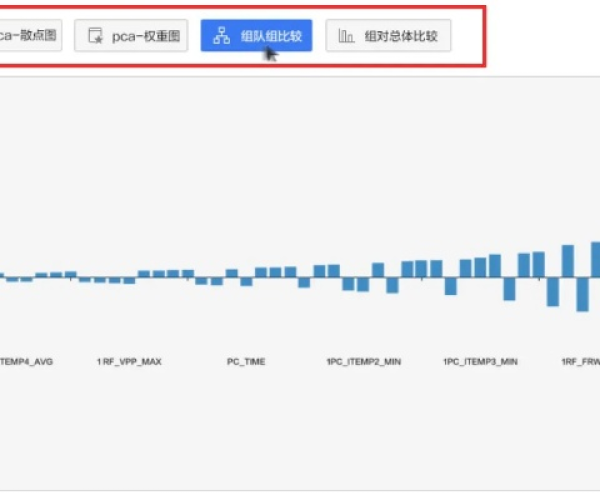Click the longest downward bar near 1RF_FRW

click(x=582, y=294)
